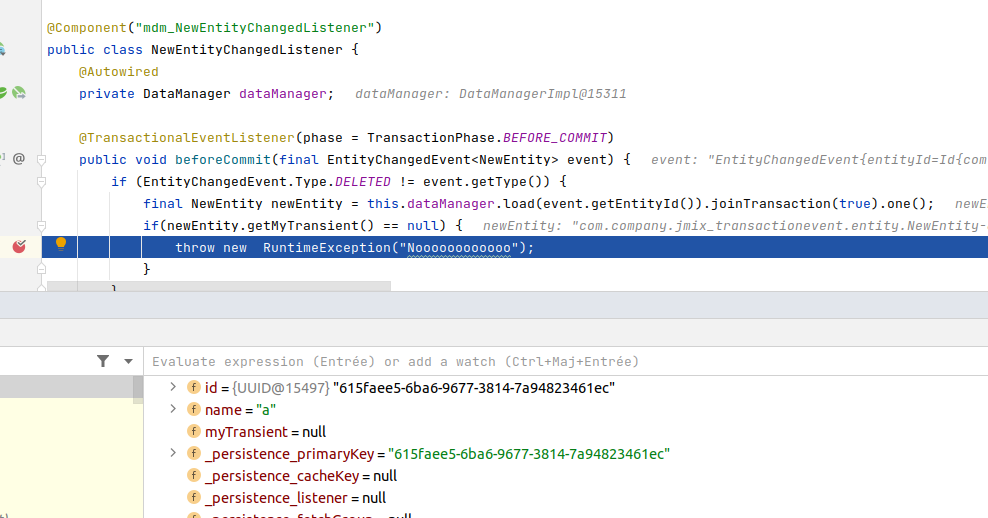Click the BEFORE_COMMIT constant
This screenshot has width=988, height=518.
pos(554,138)
